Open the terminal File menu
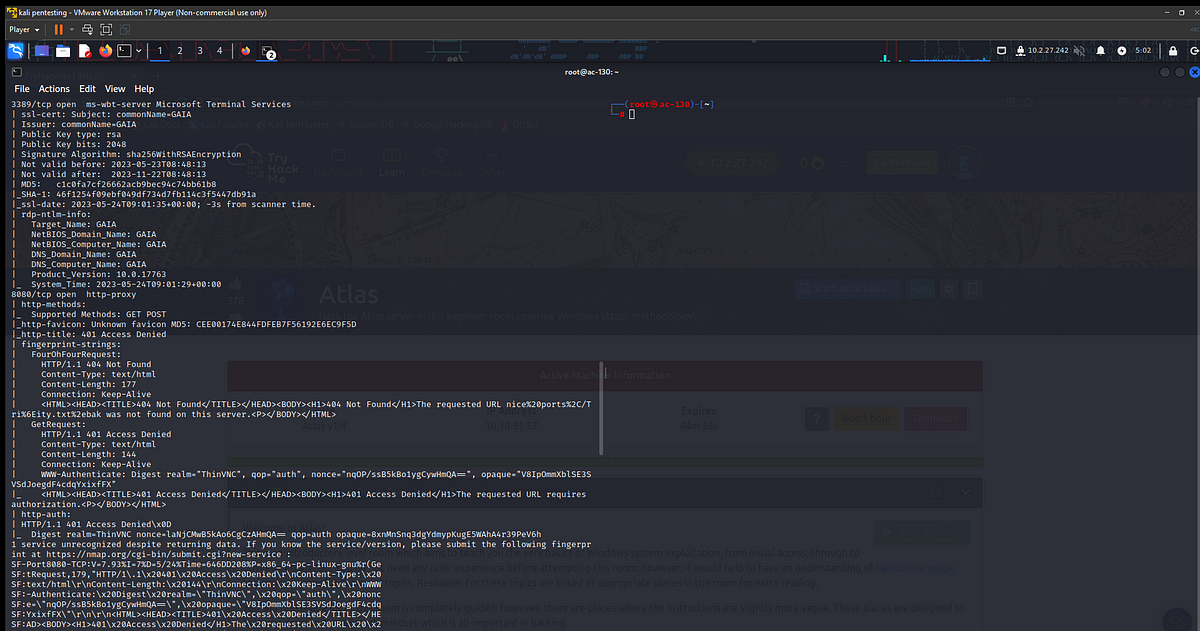Screen dimensions: 1200x631 [22, 89]
